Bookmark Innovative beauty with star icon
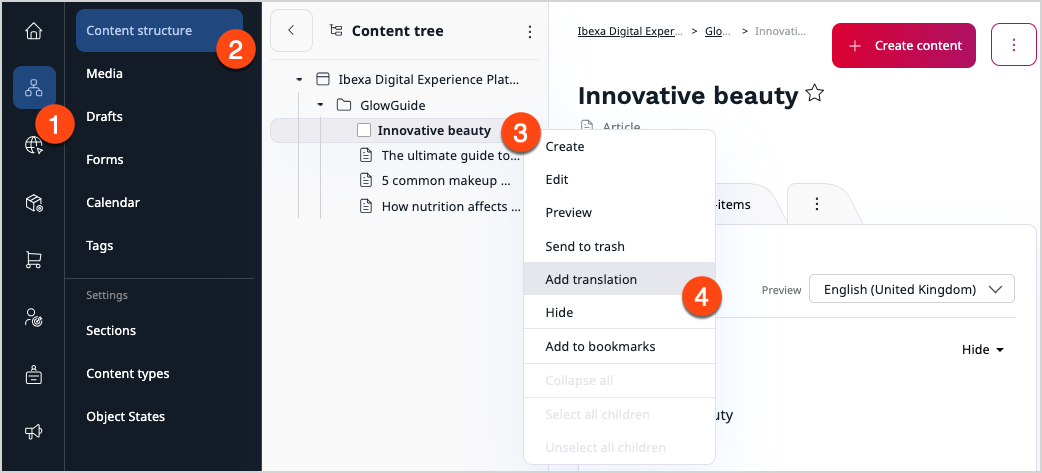 (814, 94)
